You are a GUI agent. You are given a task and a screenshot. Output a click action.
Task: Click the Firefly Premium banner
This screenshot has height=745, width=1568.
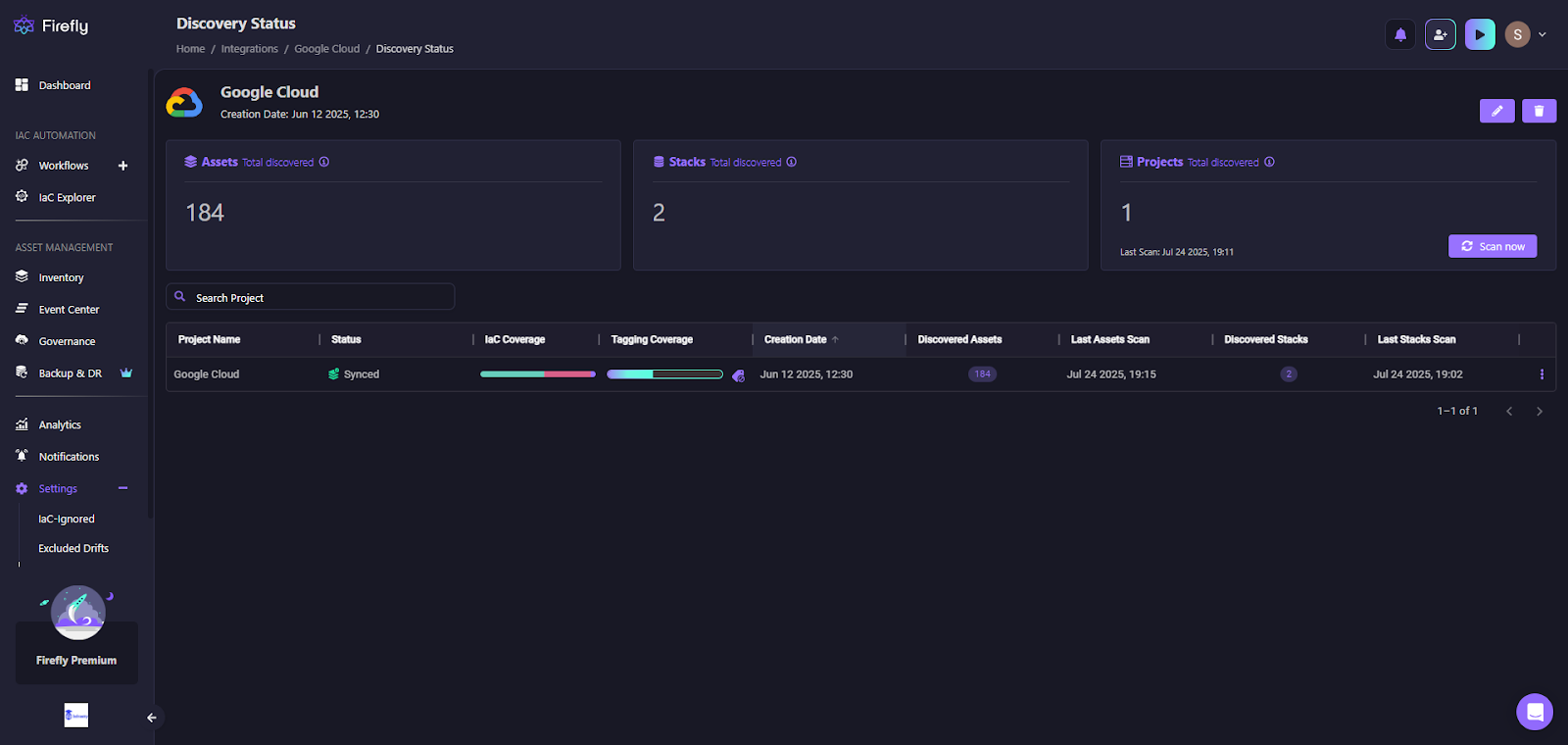[x=76, y=652]
